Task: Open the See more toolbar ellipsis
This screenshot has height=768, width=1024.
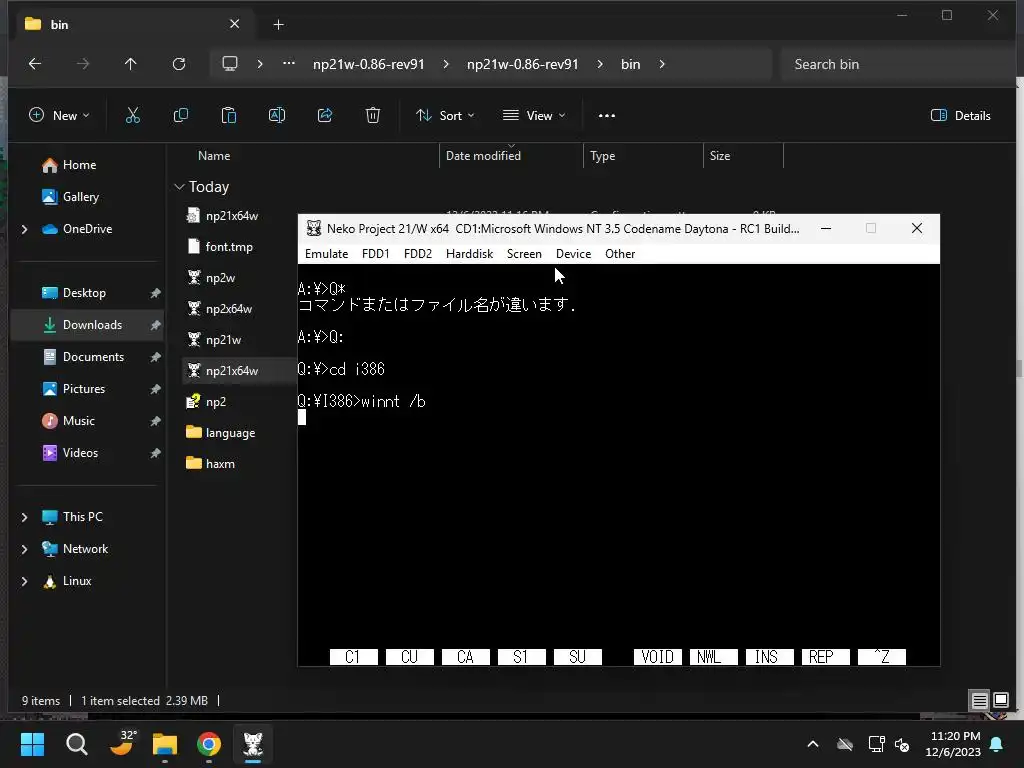Action: (x=607, y=116)
